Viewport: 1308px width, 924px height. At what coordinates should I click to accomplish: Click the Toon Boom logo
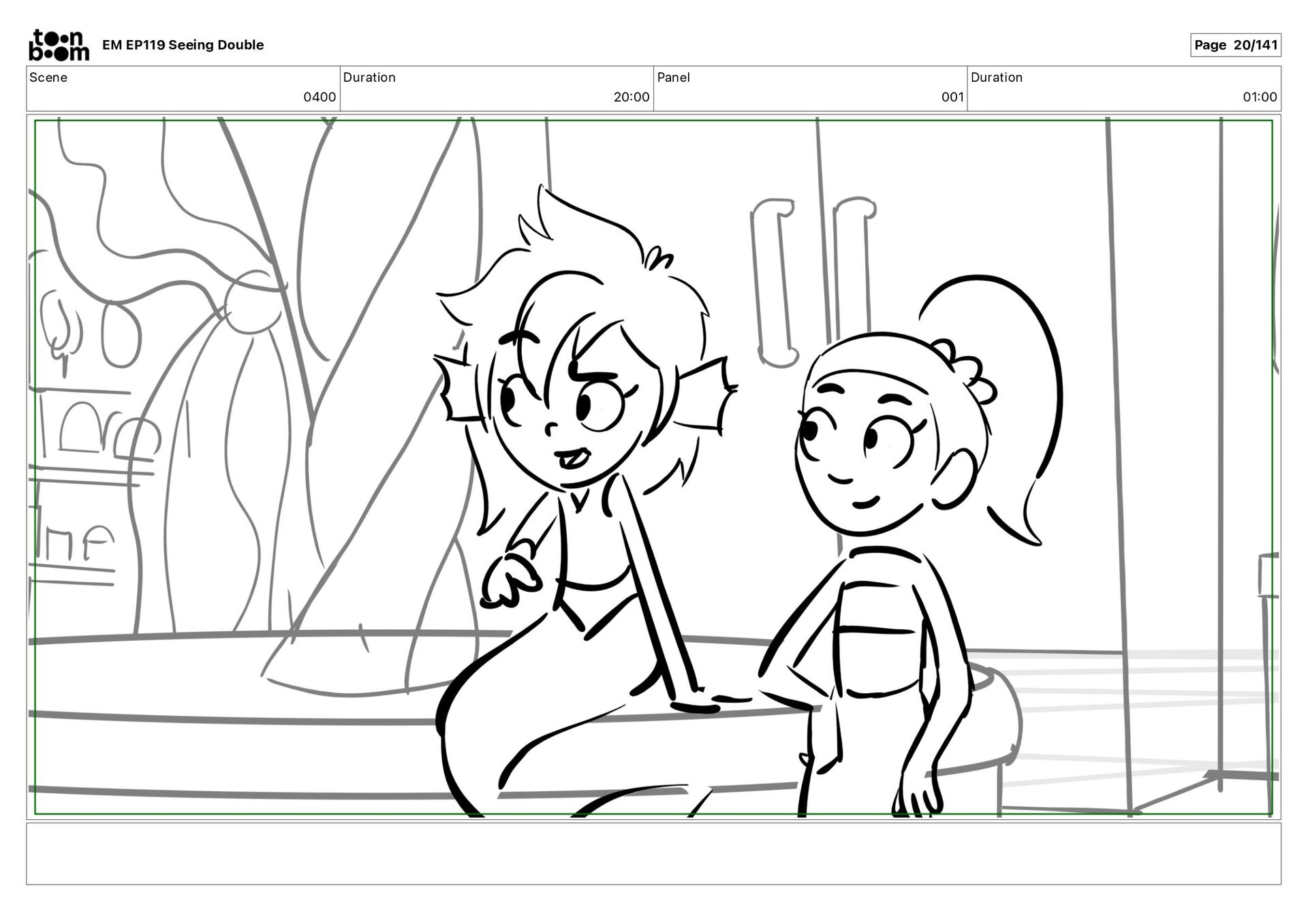pos(59,45)
